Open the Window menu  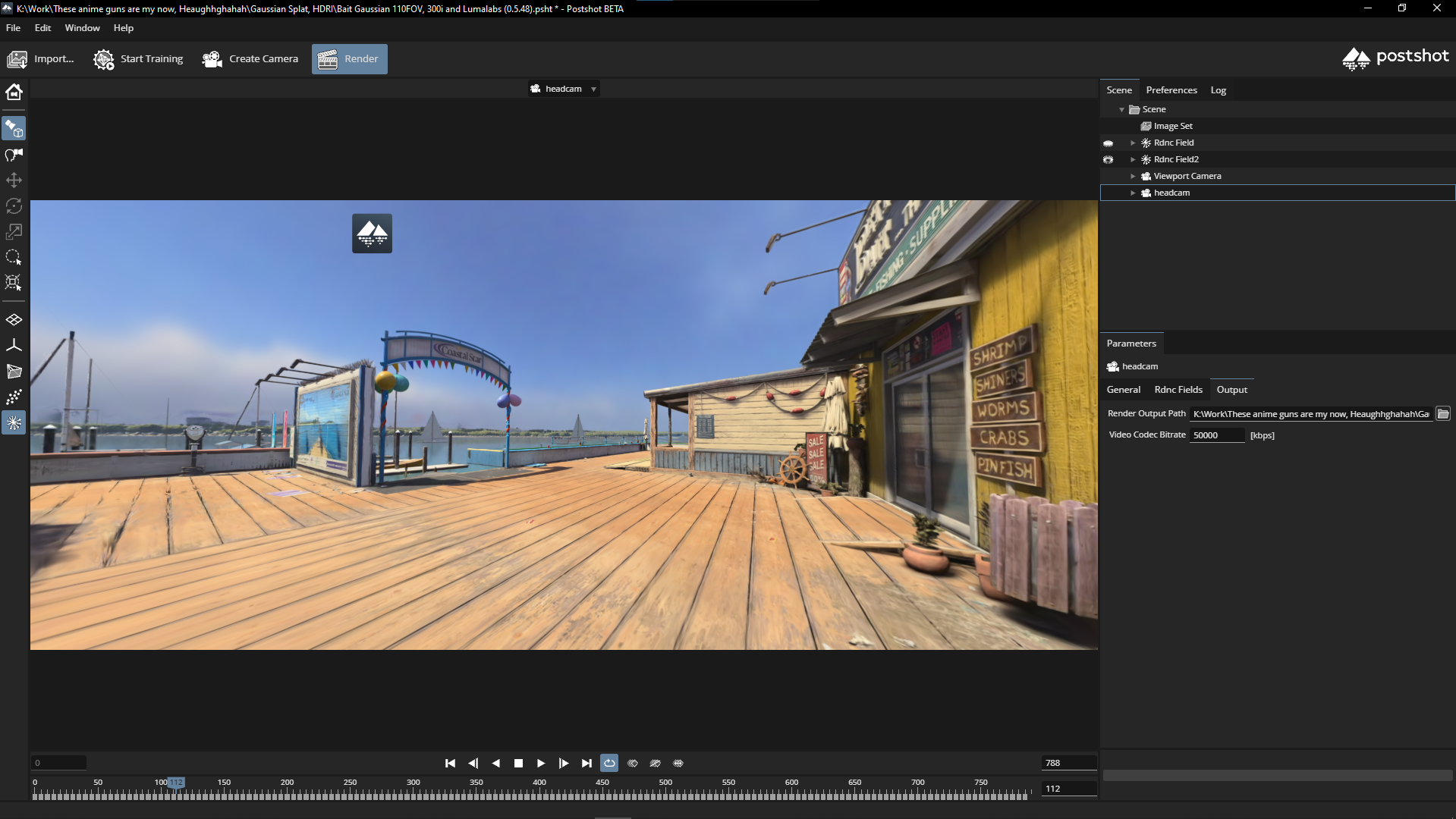point(82,28)
